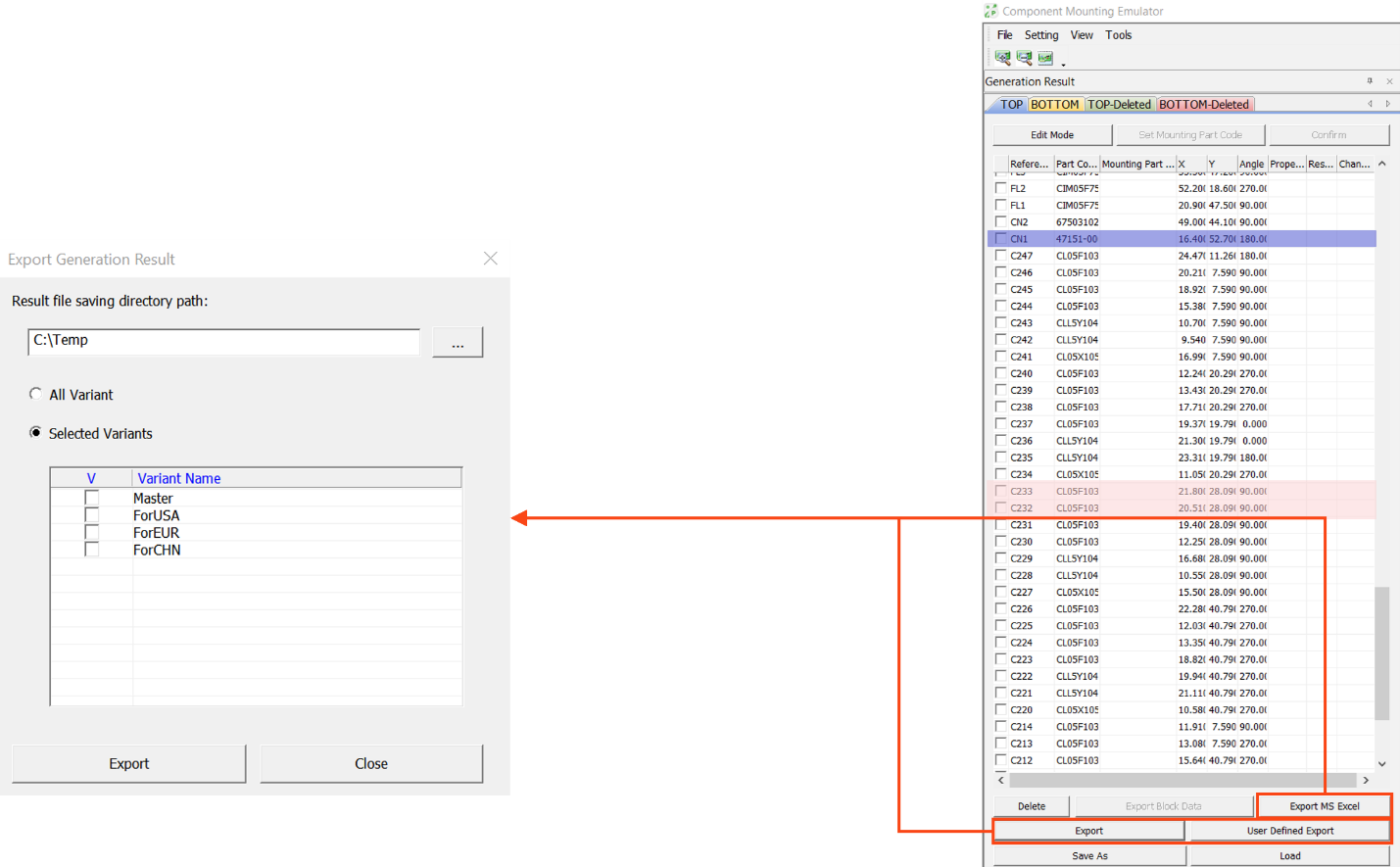Click the Component Mounting Emulator app icon
Viewport: 1400px width, 867px height.
tap(990, 11)
